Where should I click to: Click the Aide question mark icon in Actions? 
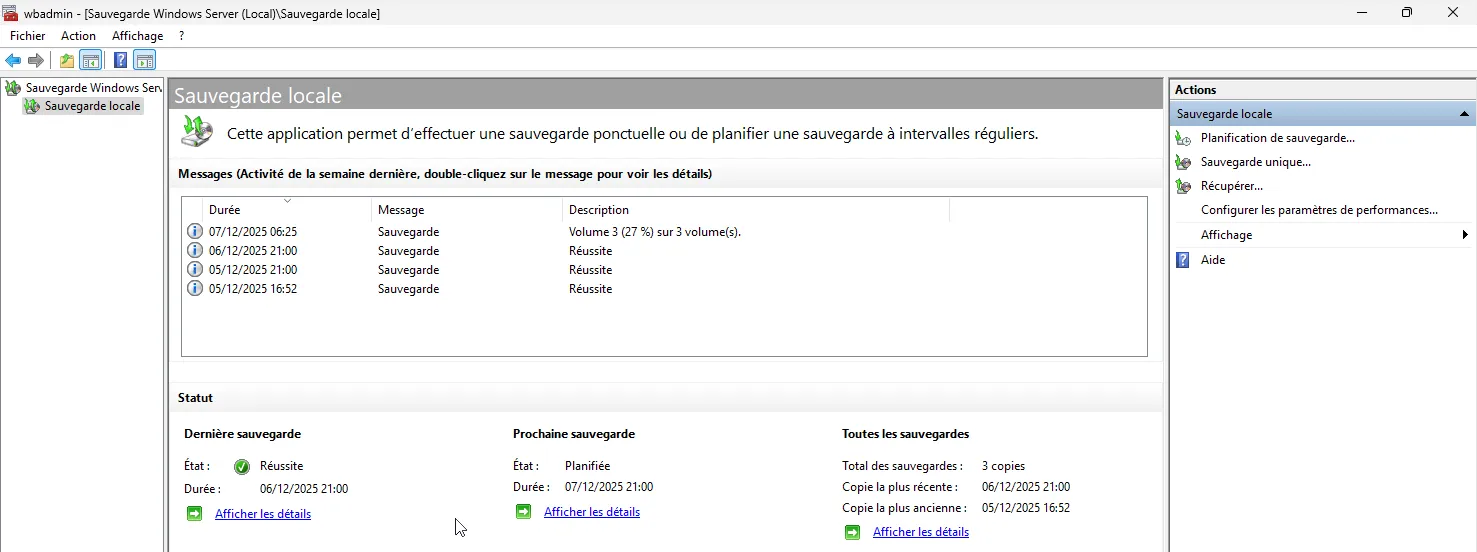(x=1183, y=260)
